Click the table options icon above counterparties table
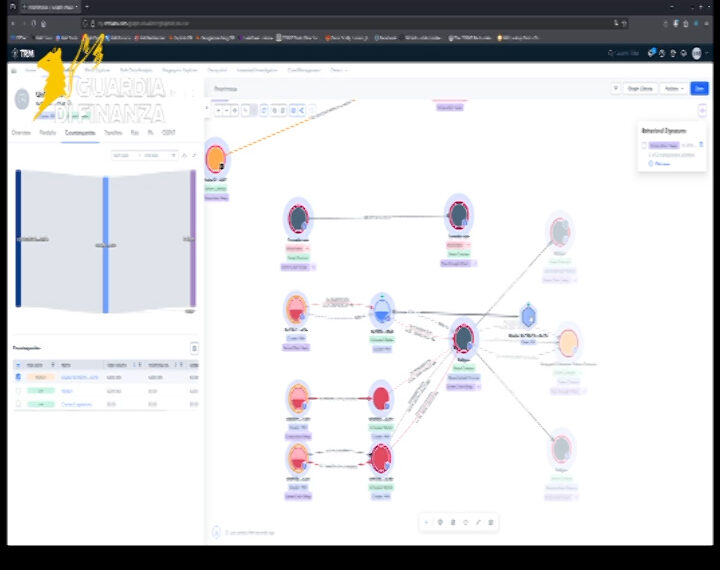Screen dimensions: 720x570 pos(194,348)
